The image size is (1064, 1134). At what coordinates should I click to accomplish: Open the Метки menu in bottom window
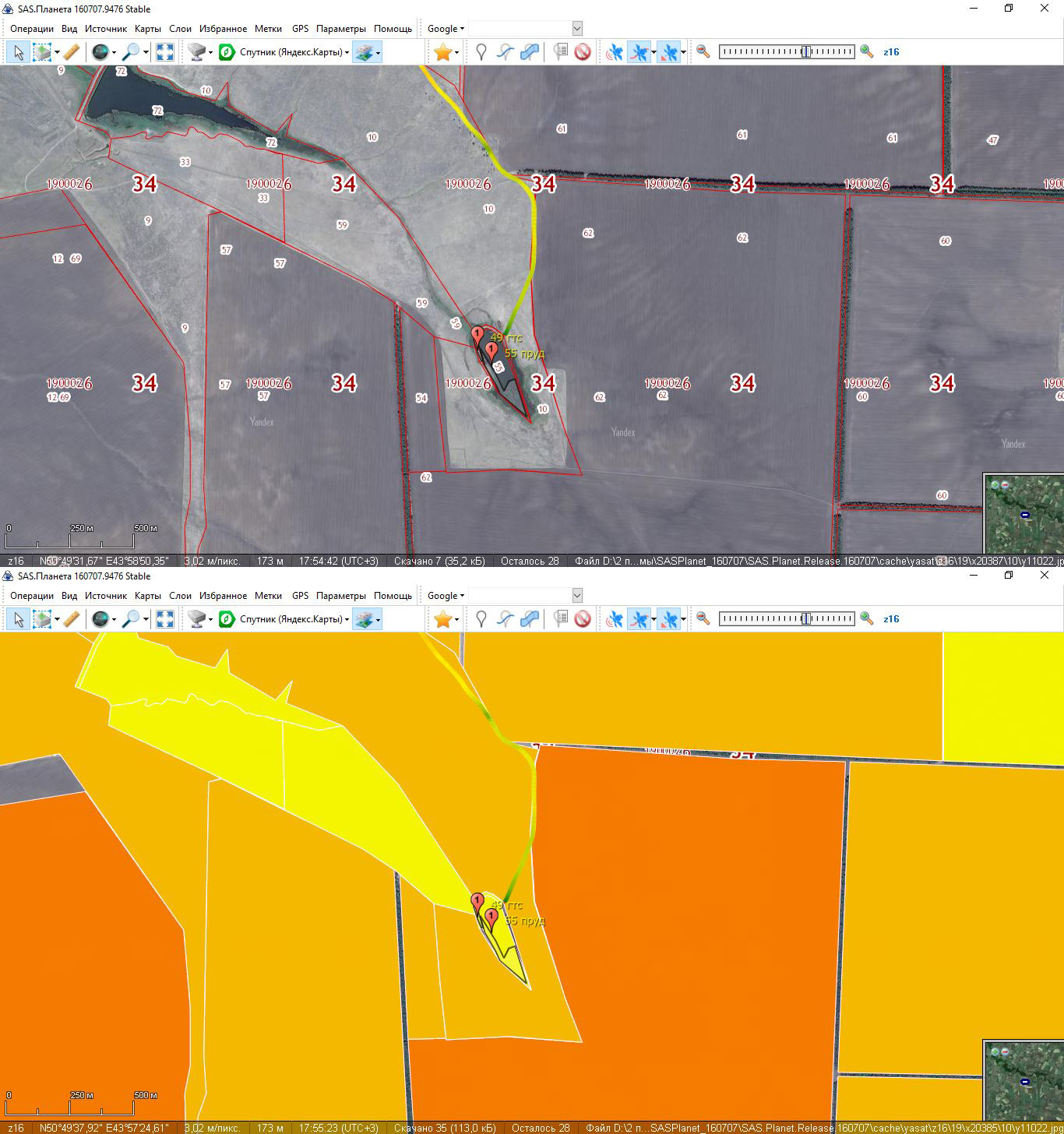pyautogui.click(x=268, y=596)
